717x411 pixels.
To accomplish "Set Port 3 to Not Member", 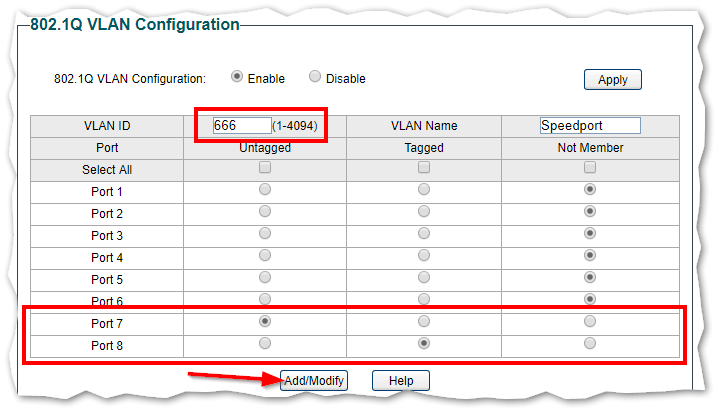I will [590, 233].
